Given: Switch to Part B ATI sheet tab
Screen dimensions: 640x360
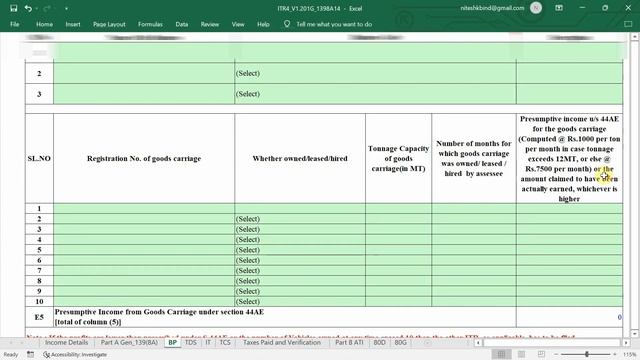Looking at the screenshot, I should click(x=349, y=342).
